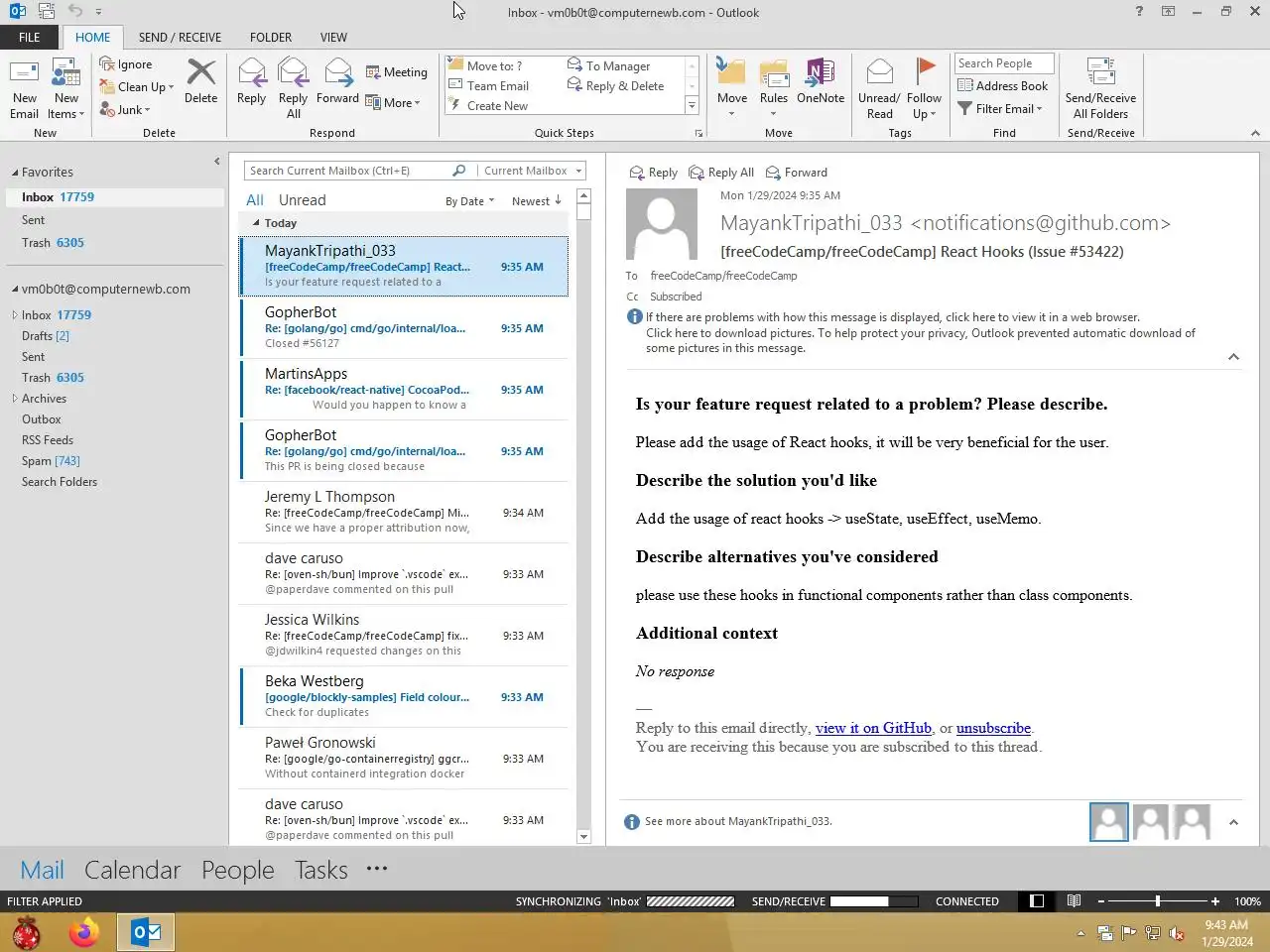Viewport: 1270px width, 952px height.
Task: Filter list to Unread messages
Action: coord(302,200)
